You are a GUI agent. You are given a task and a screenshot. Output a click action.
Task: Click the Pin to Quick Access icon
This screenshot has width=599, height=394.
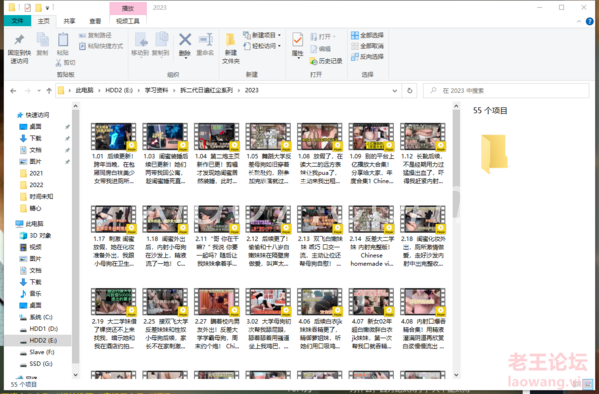point(19,40)
